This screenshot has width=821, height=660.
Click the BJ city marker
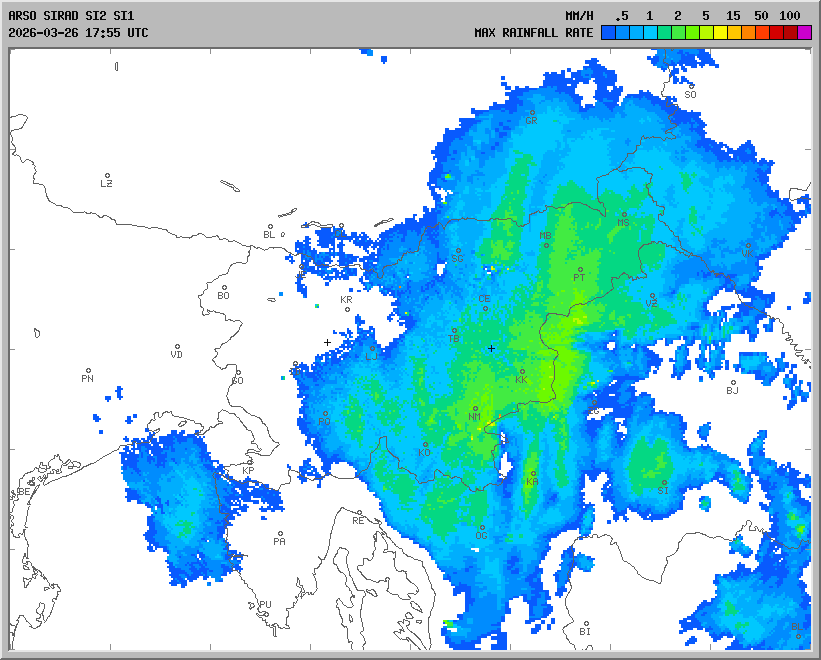[x=732, y=383]
